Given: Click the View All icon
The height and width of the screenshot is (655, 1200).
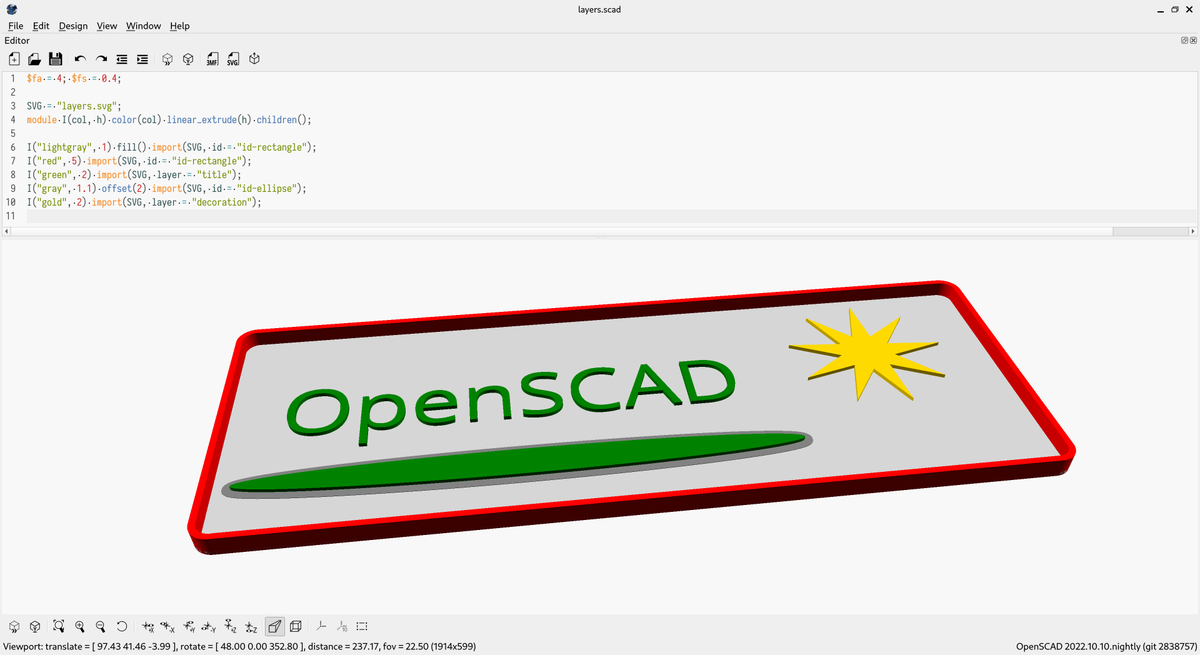Looking at the screenshot, I should [x=59, y=627].
